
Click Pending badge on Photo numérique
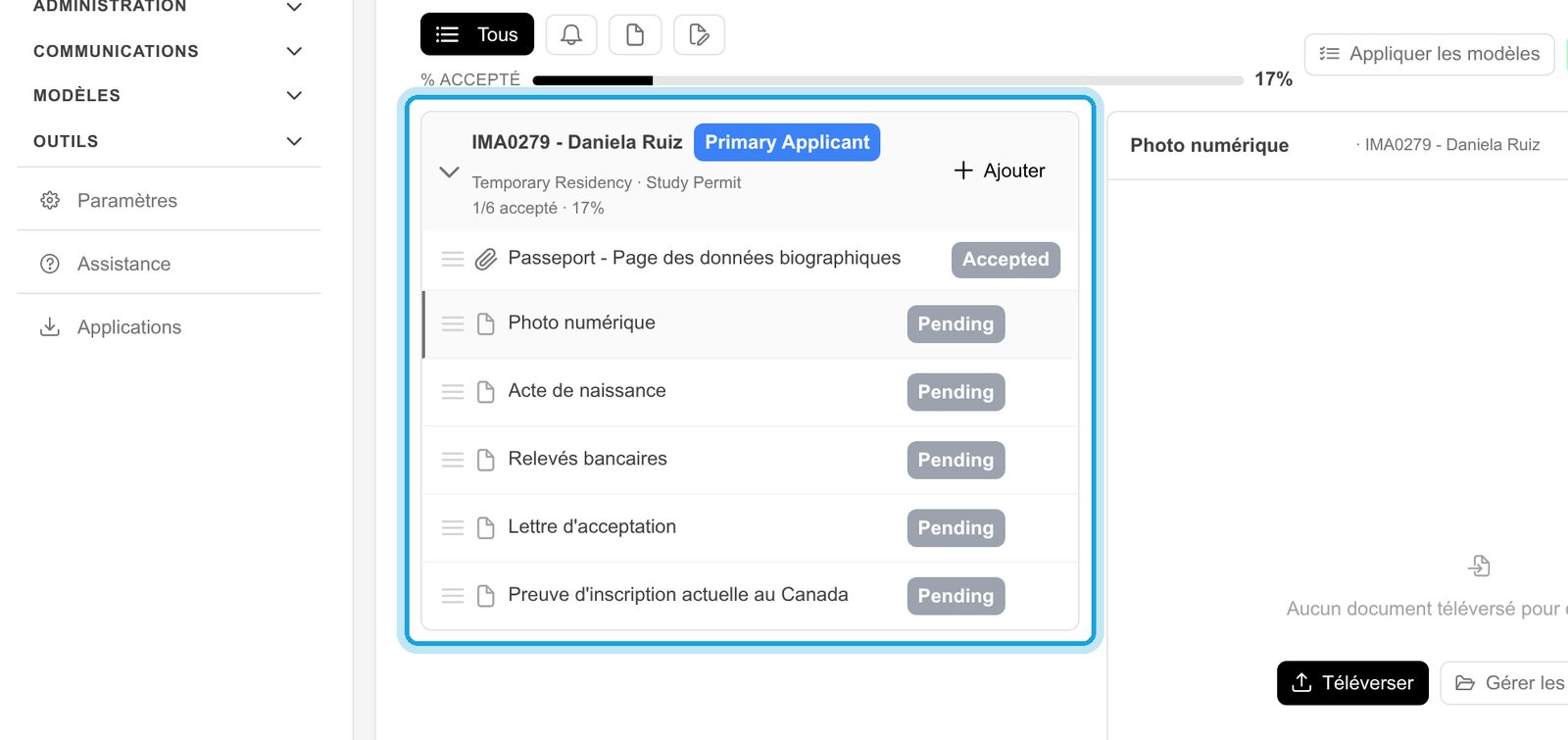[955, 324]
